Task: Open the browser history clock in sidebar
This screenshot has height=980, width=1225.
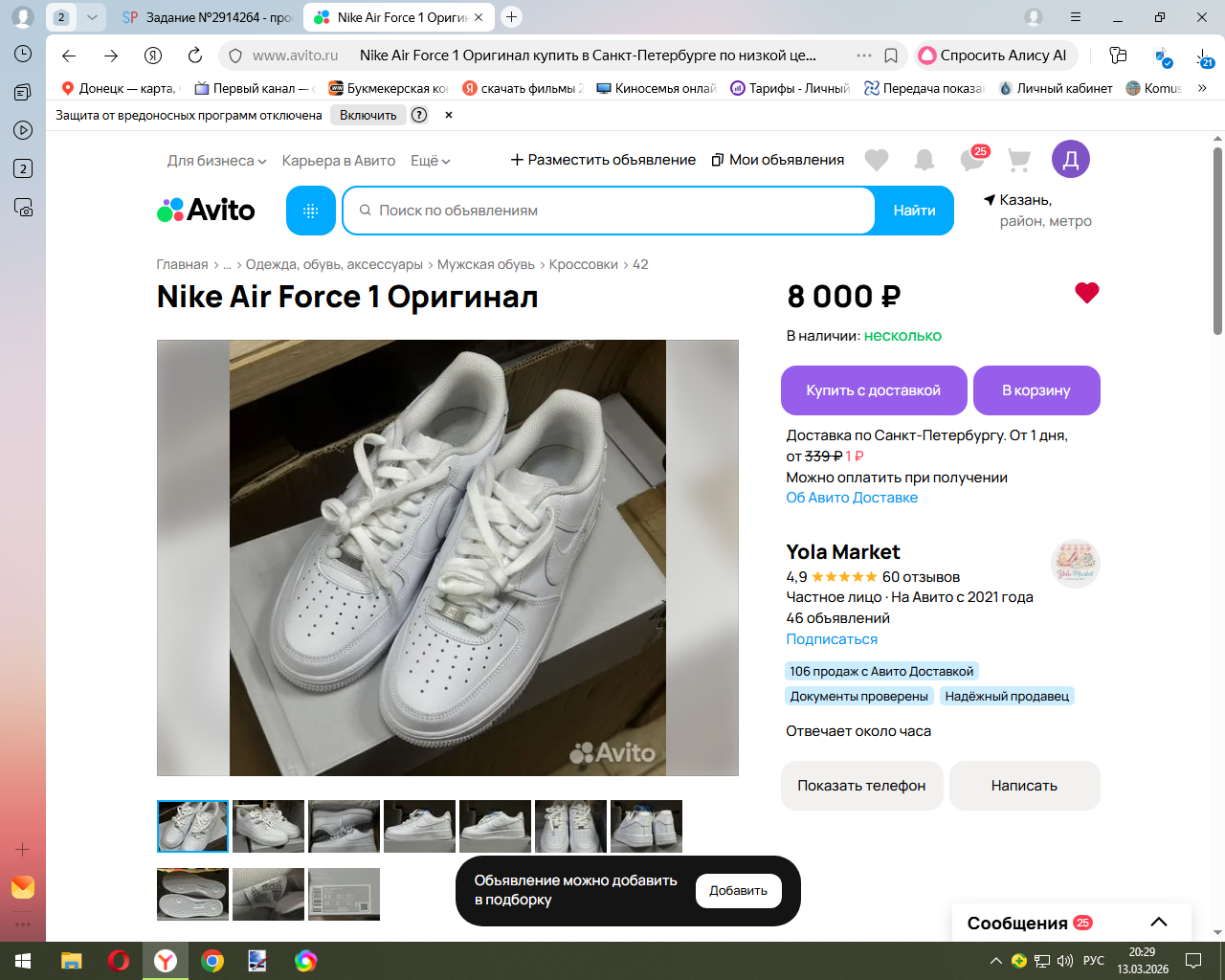Action: [23, 54]
